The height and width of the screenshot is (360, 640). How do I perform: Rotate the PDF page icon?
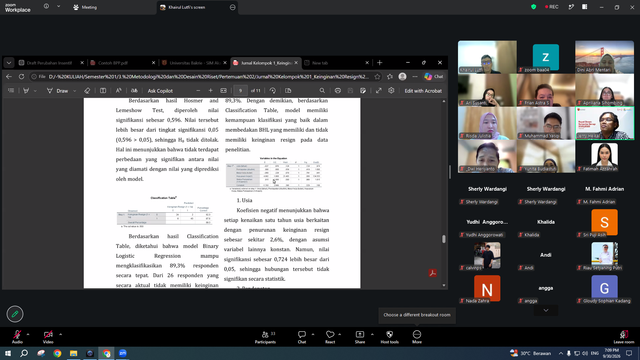(273, 91)
